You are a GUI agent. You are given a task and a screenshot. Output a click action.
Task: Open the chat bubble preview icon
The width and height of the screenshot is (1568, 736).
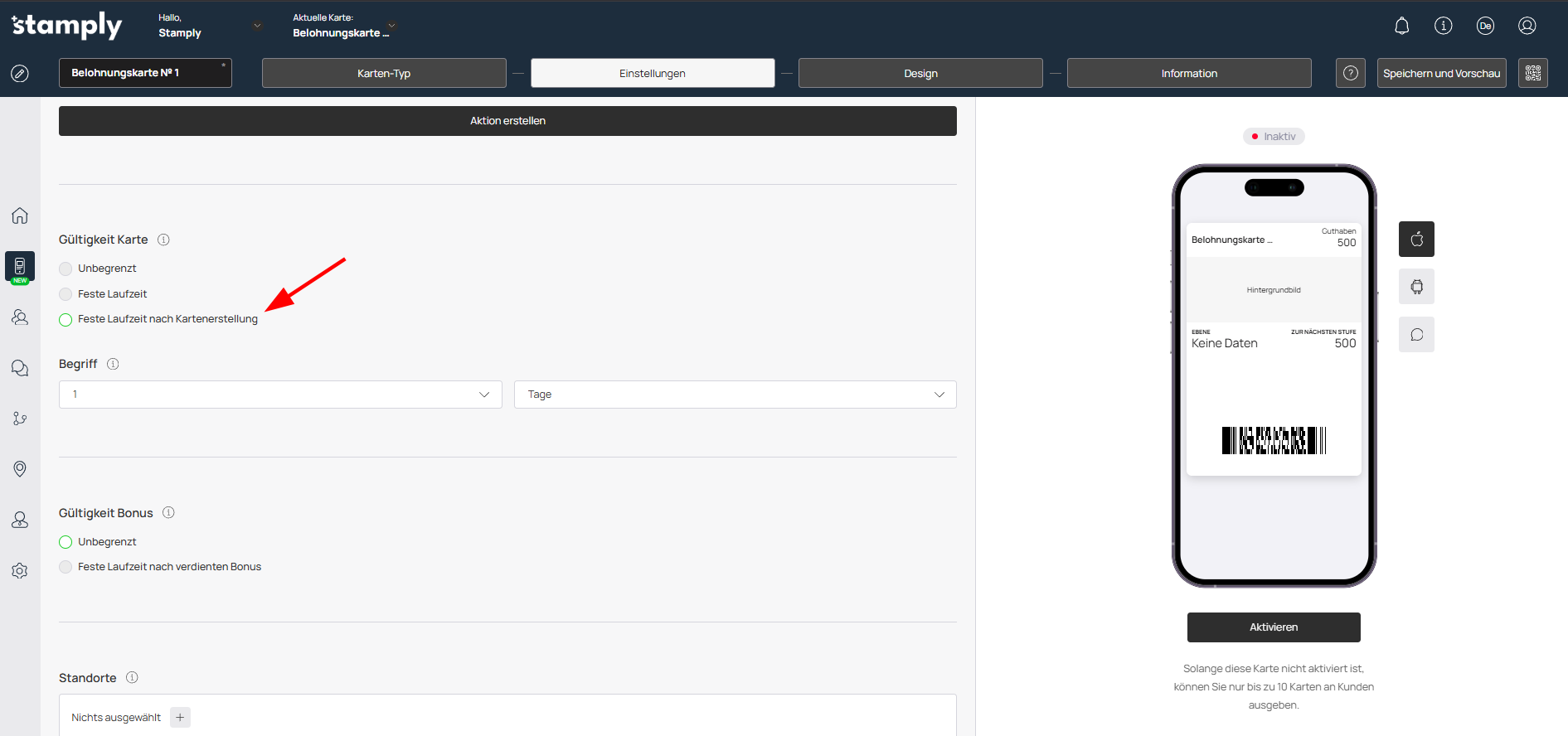pos(1416,335)
